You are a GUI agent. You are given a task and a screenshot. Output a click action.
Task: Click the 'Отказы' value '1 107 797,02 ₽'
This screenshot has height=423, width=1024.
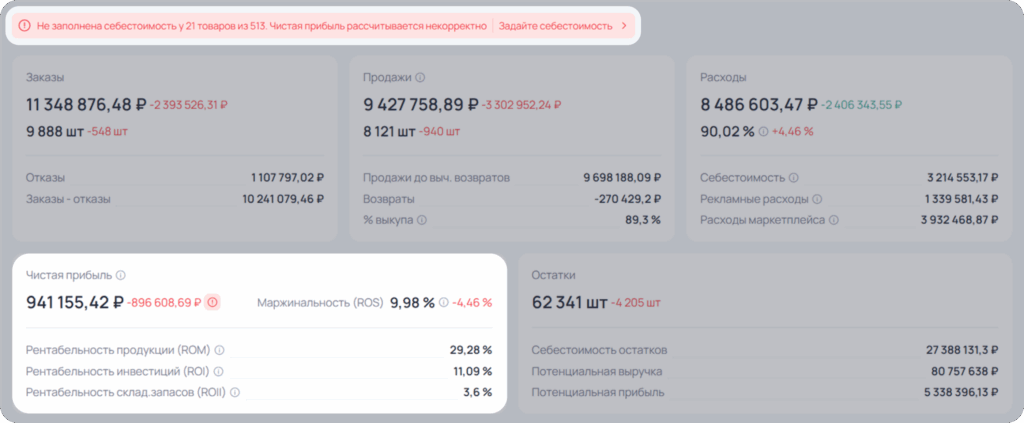(287, 178)
